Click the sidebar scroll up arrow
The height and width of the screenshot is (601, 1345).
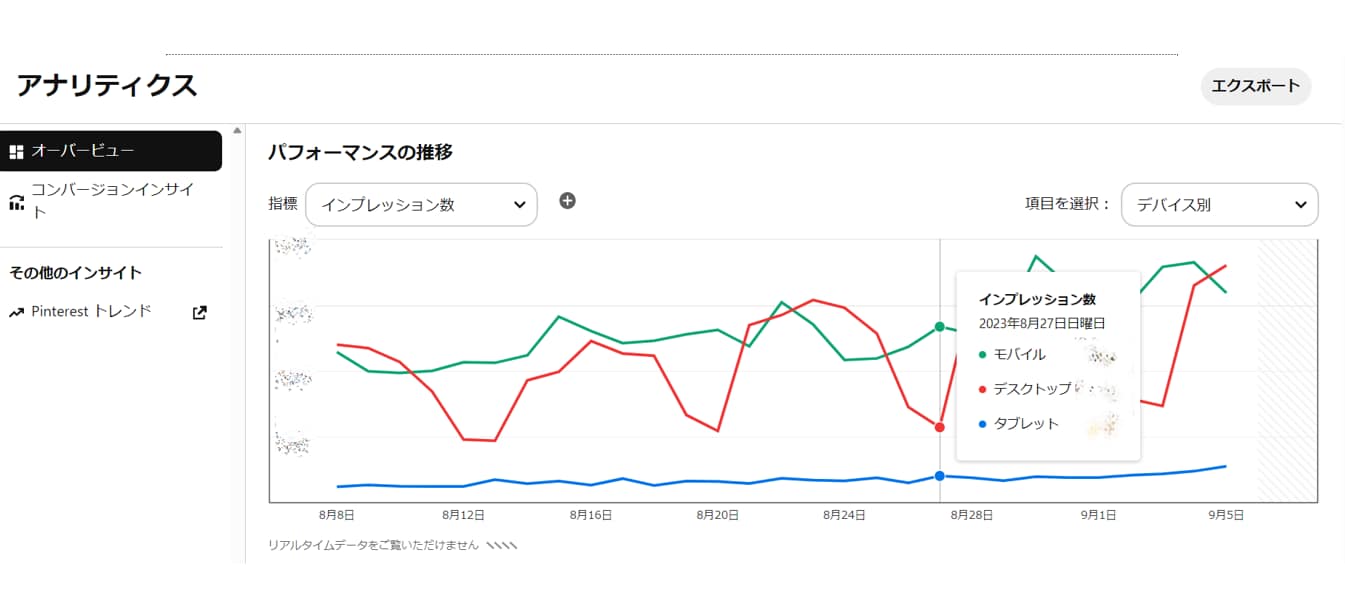237,130
